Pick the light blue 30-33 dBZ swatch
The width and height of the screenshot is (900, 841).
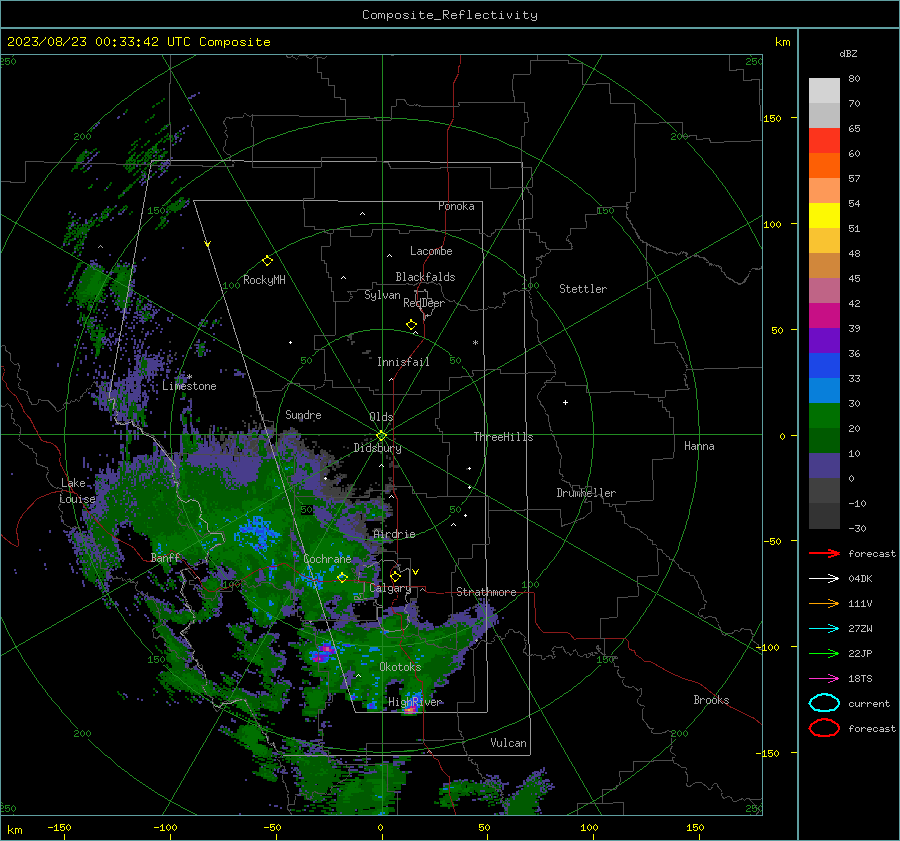pos(824,391)
